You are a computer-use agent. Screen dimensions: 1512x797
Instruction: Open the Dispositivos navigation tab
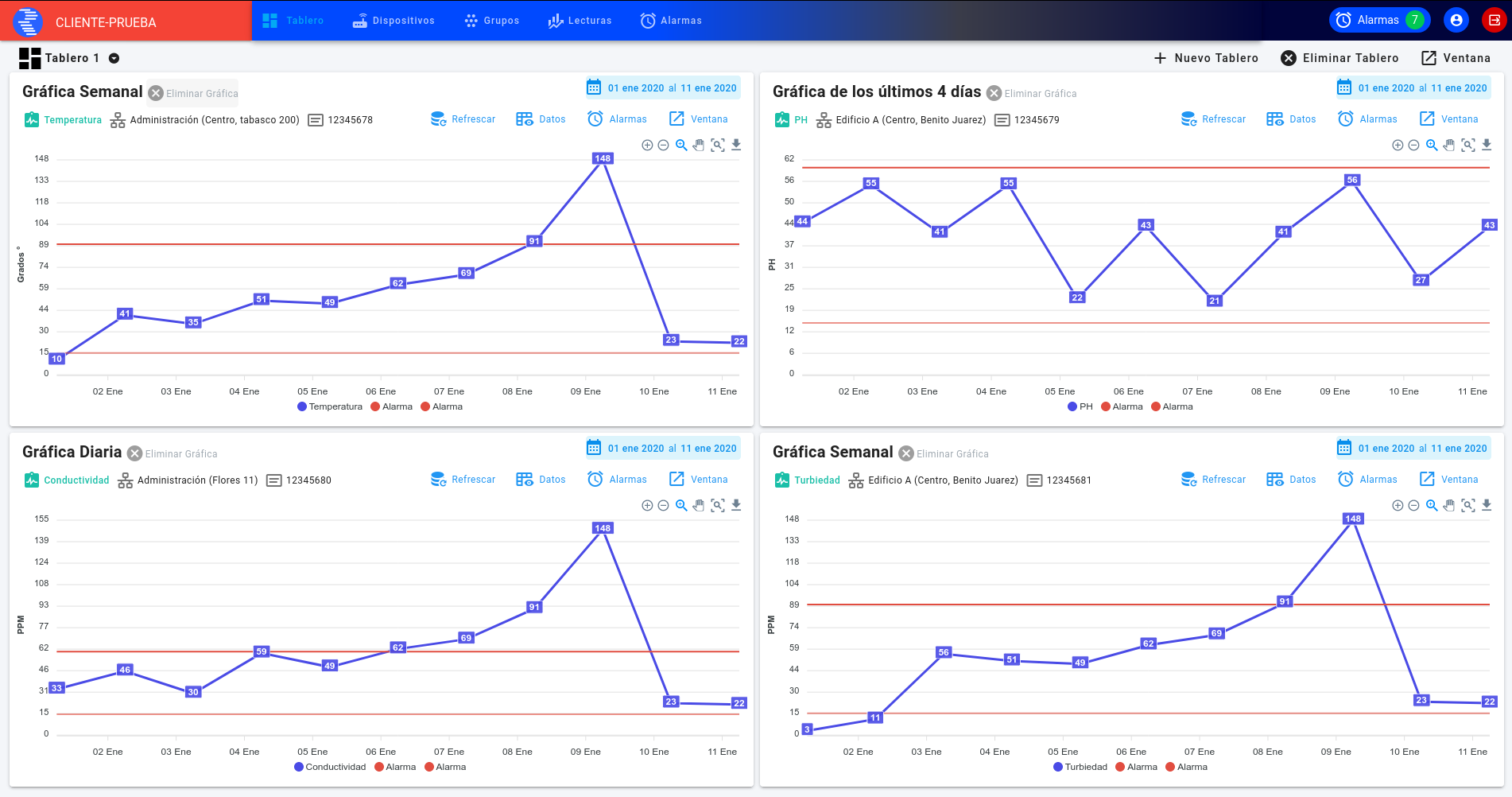tap(394, 21)
